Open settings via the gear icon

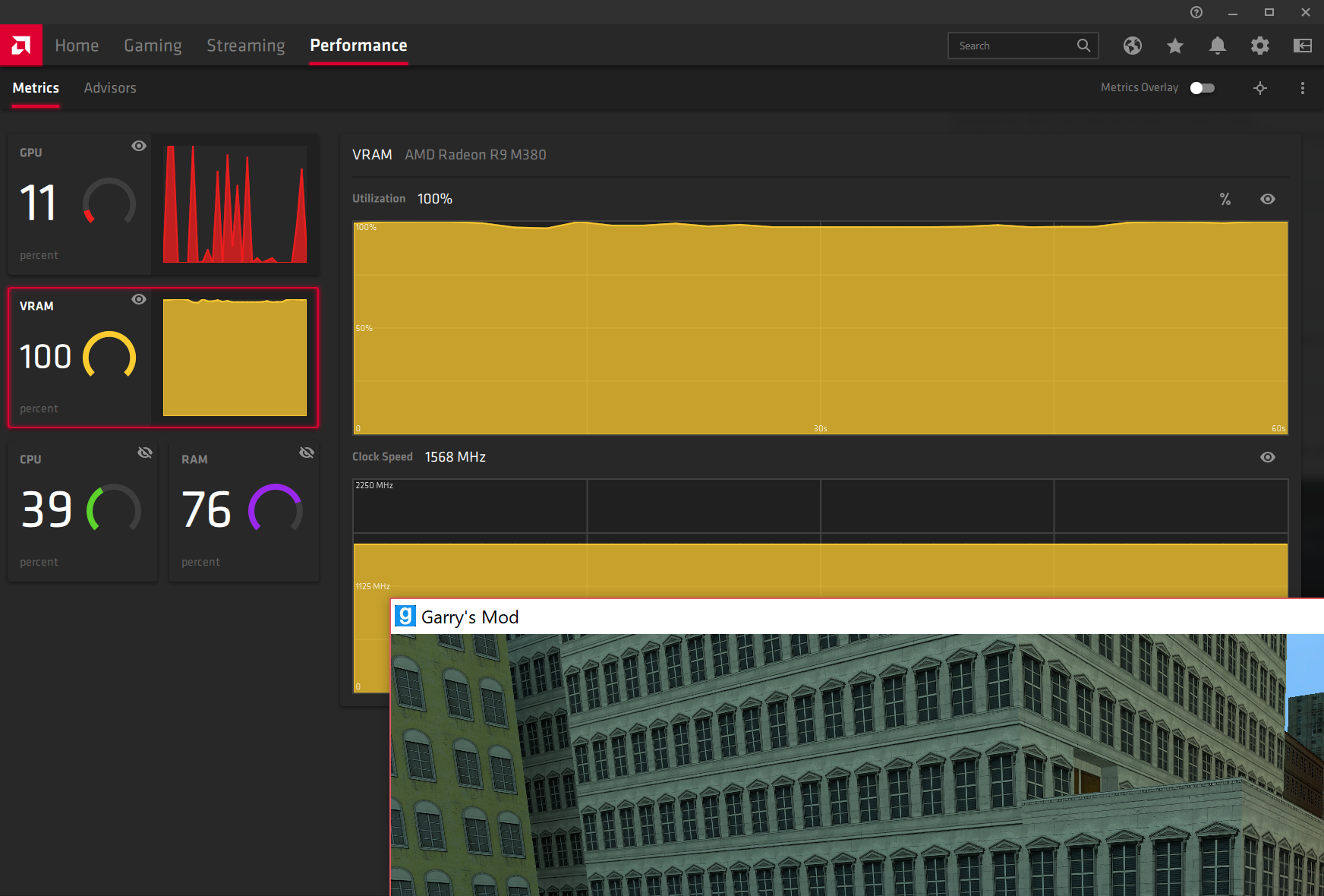(1259, 46)
